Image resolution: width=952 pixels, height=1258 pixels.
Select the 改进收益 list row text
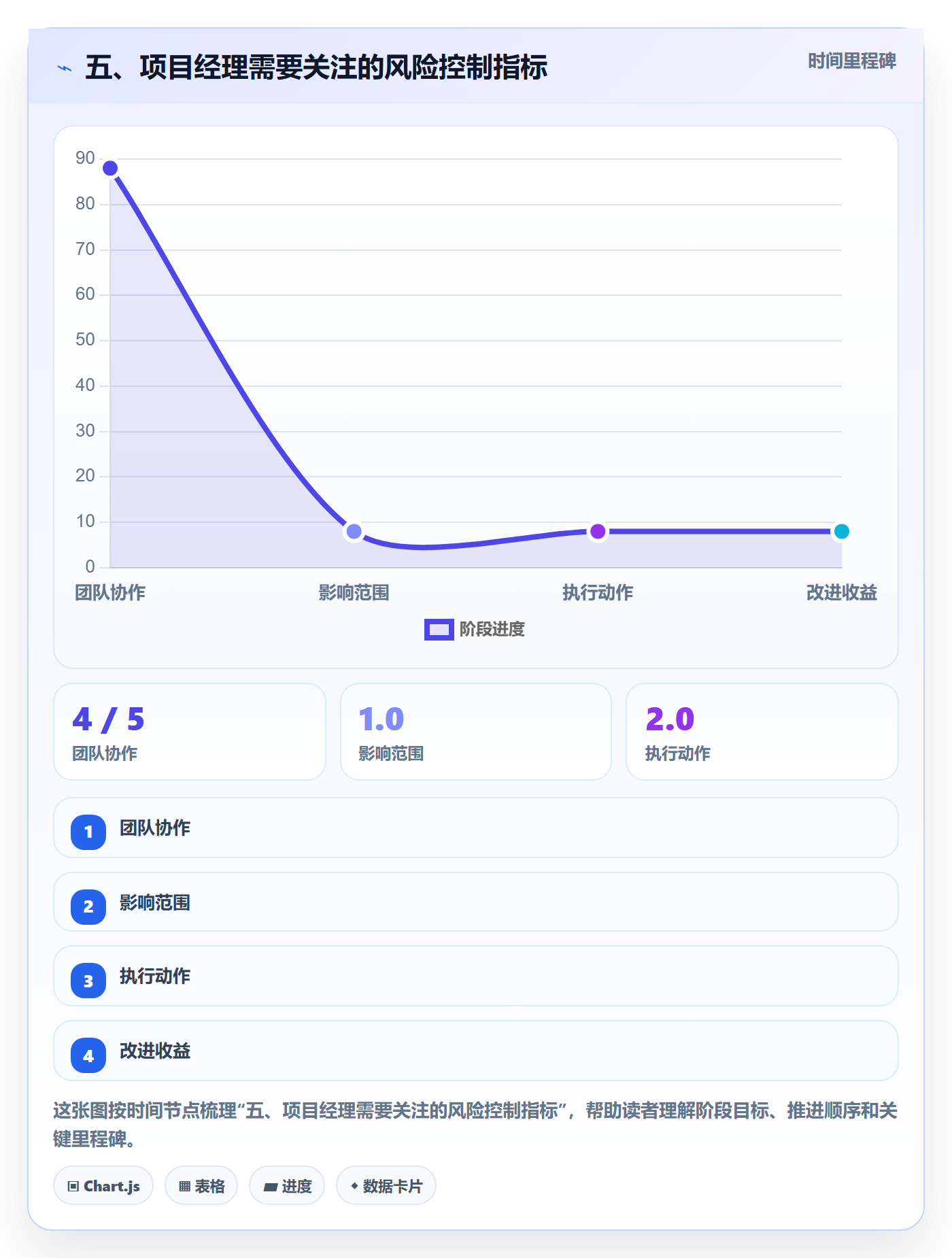point(155,1051)
